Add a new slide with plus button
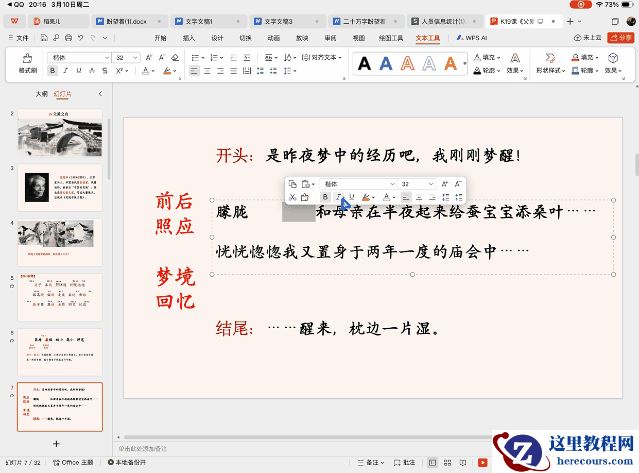 tap(56, 443)
